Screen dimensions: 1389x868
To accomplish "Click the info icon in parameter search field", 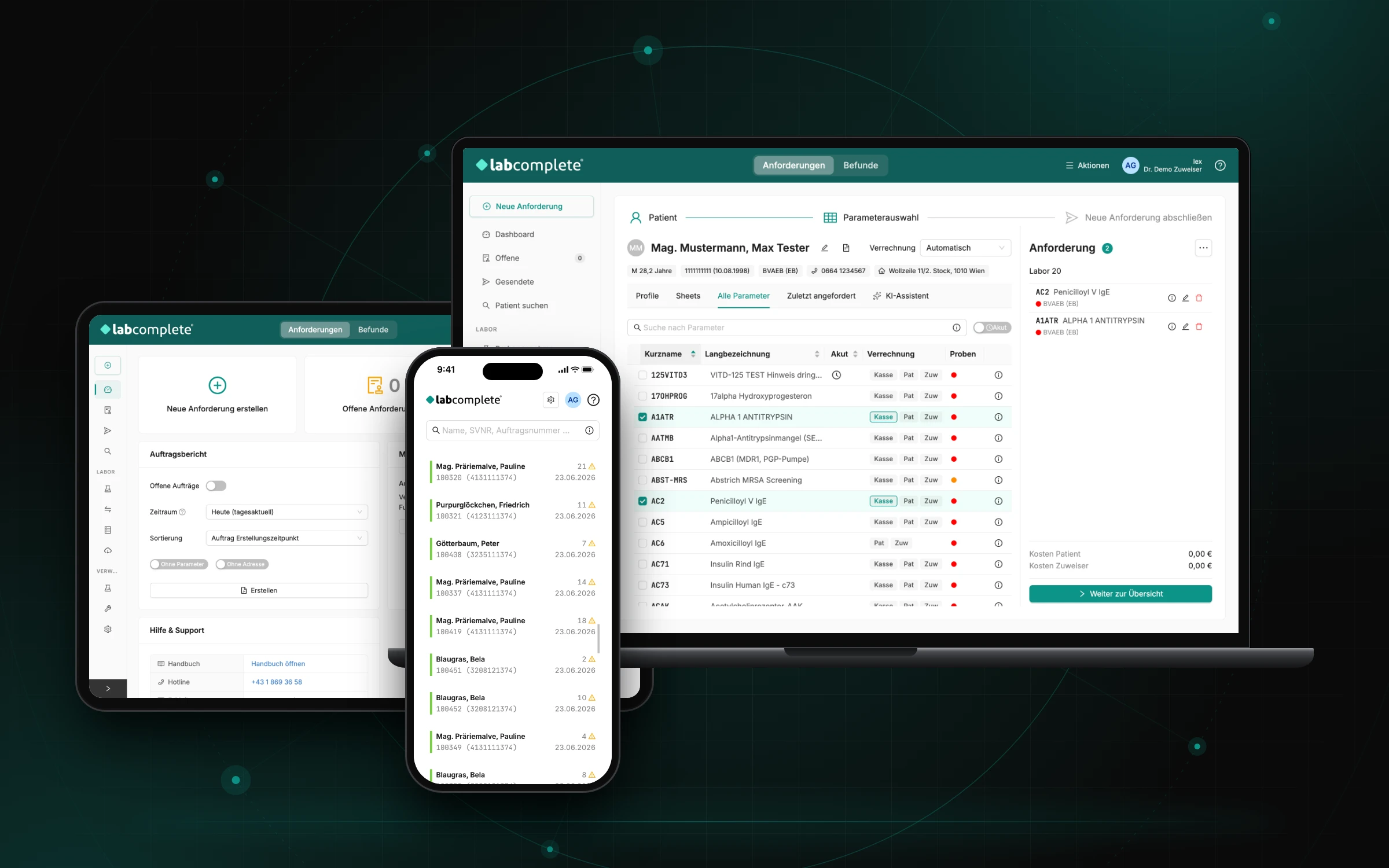I will 957,328.
